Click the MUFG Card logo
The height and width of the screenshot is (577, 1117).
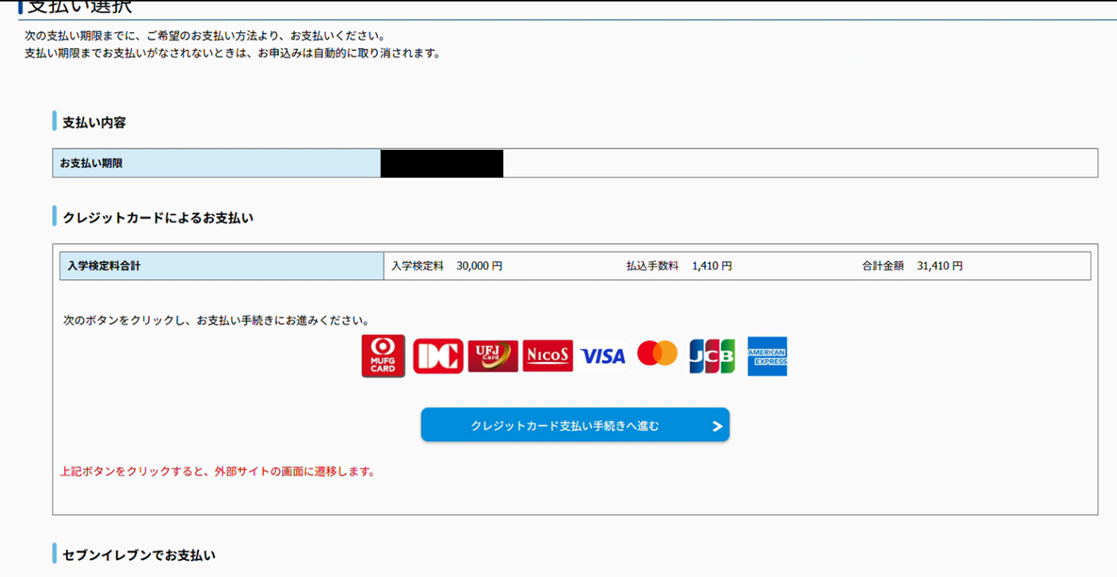[x=383, y=356]
